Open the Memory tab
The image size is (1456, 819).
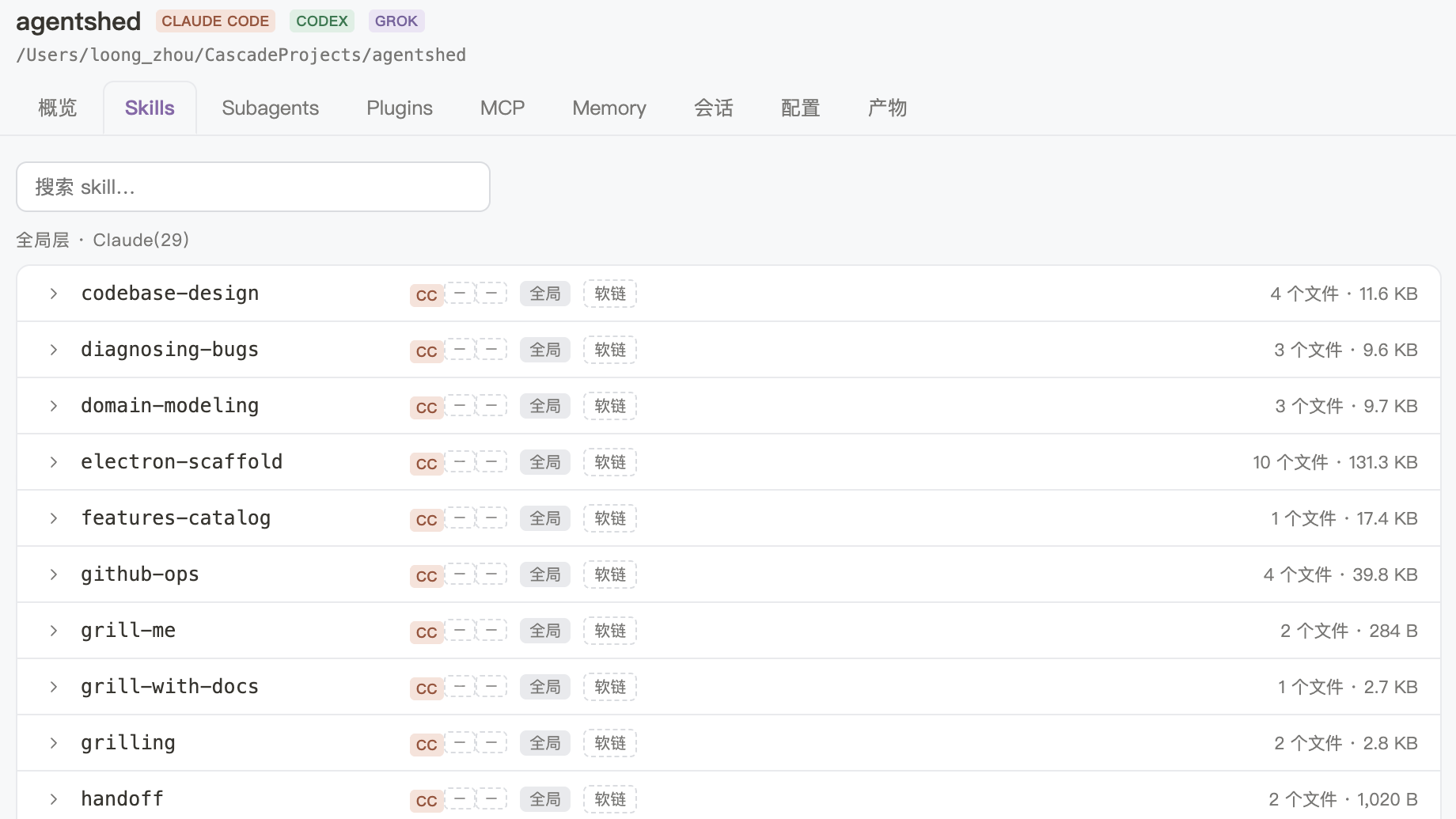609,108
